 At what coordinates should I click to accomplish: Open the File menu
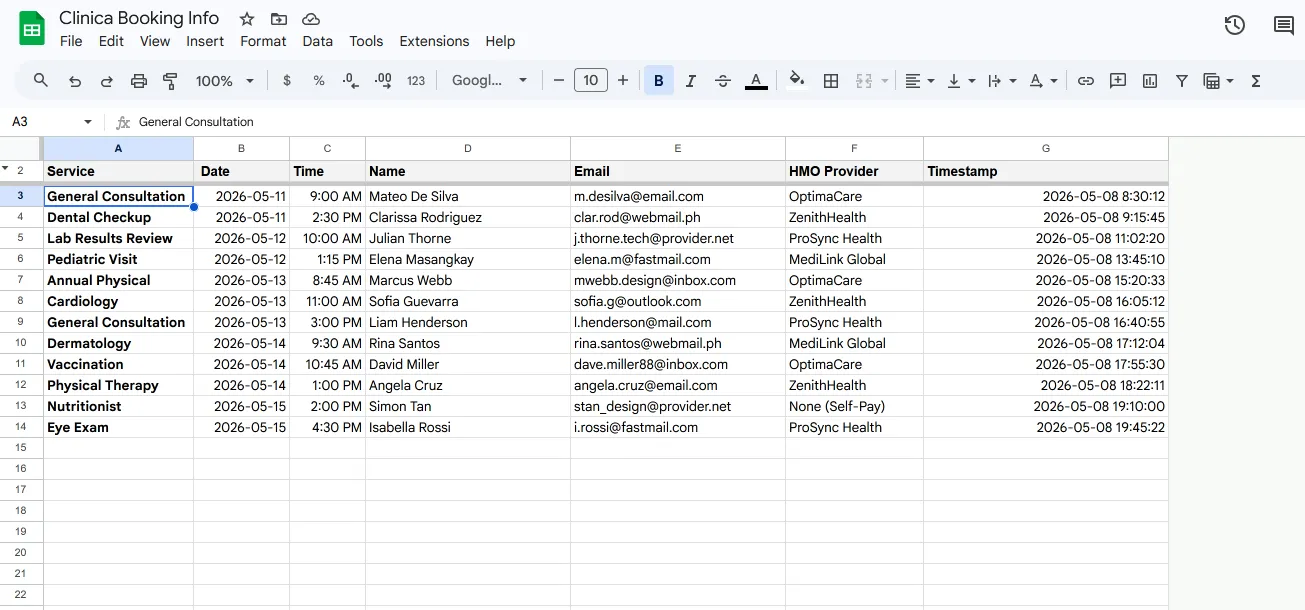click(71, 41)
